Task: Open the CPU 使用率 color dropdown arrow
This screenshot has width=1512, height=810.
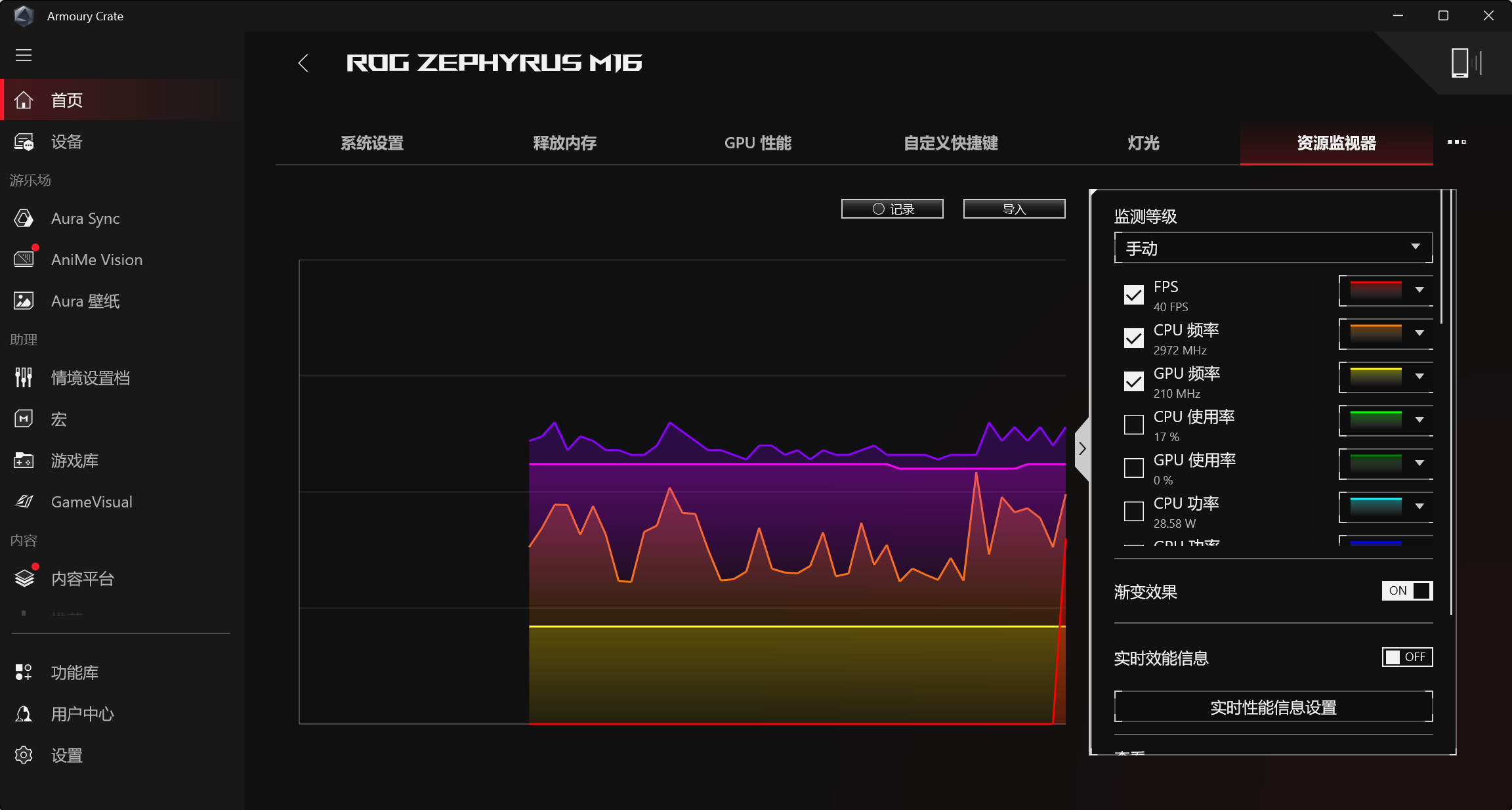Action: coord(1419,420)
